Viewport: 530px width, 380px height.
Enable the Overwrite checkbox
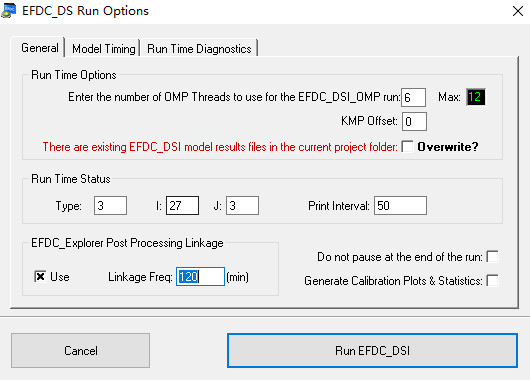(x=407, y=147)
